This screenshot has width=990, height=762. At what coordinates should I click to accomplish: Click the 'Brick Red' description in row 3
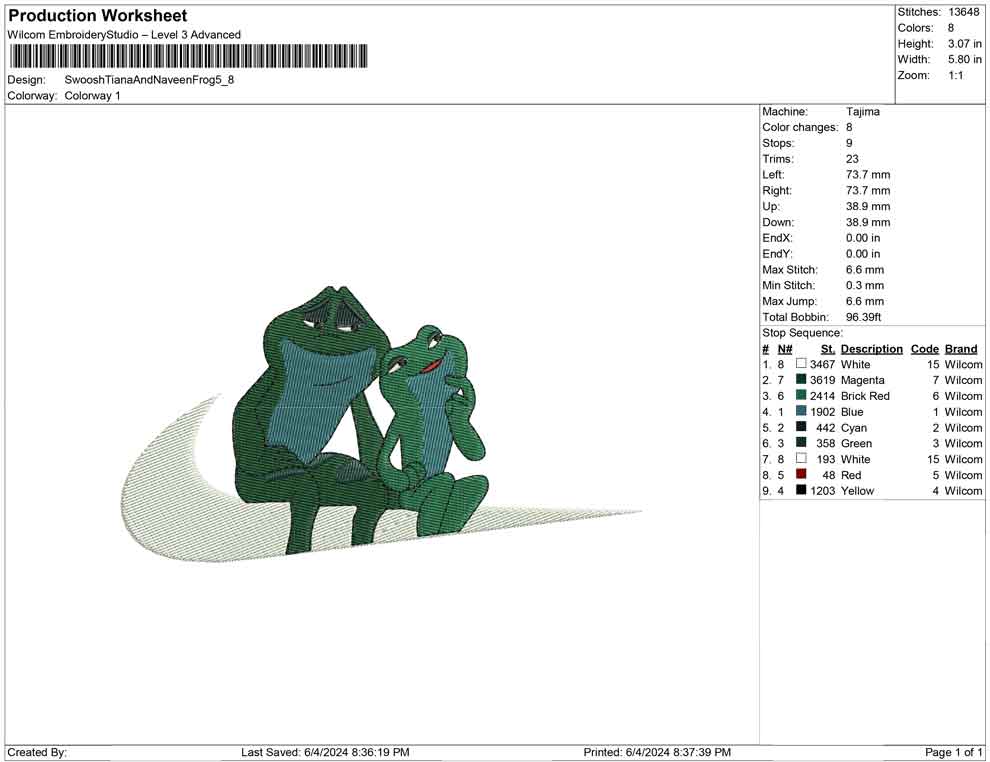[865, 396]
